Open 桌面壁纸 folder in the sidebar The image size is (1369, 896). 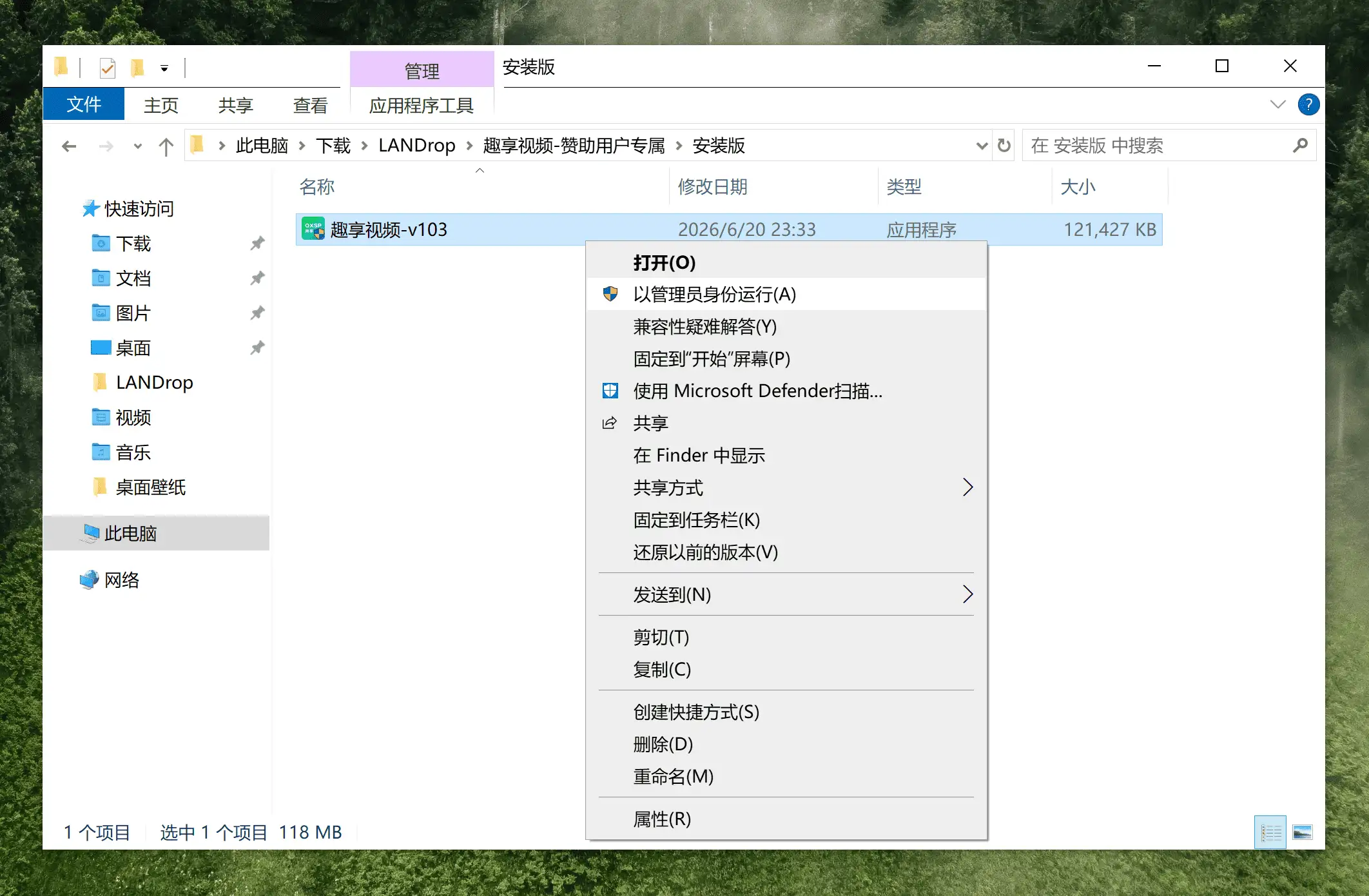151,487
